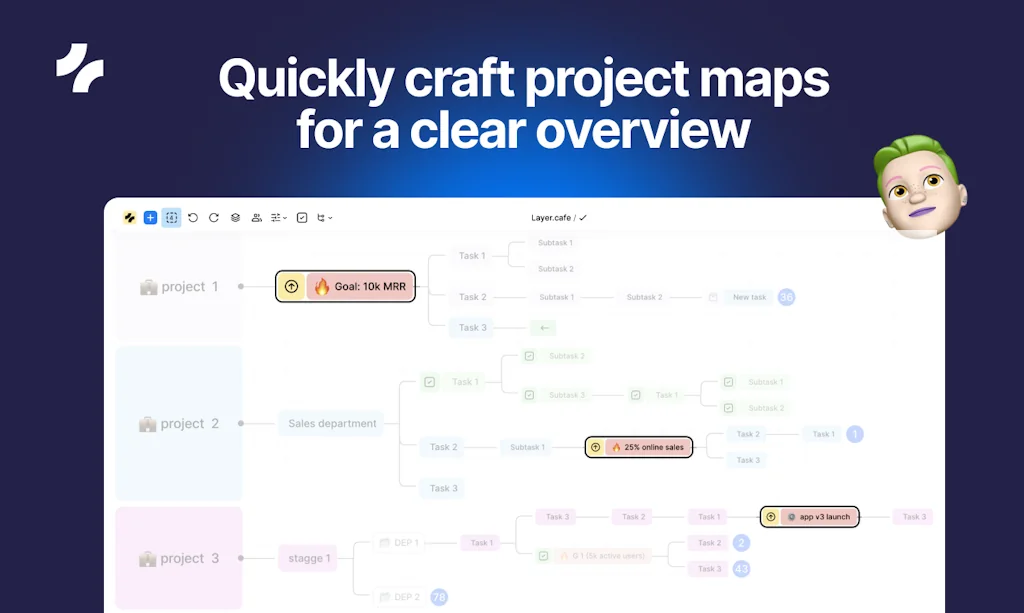Click the briefcase icon of project 2
The height and width of the screenshot is (613, 1024).
pyautogui.click(x=148, y=424)
